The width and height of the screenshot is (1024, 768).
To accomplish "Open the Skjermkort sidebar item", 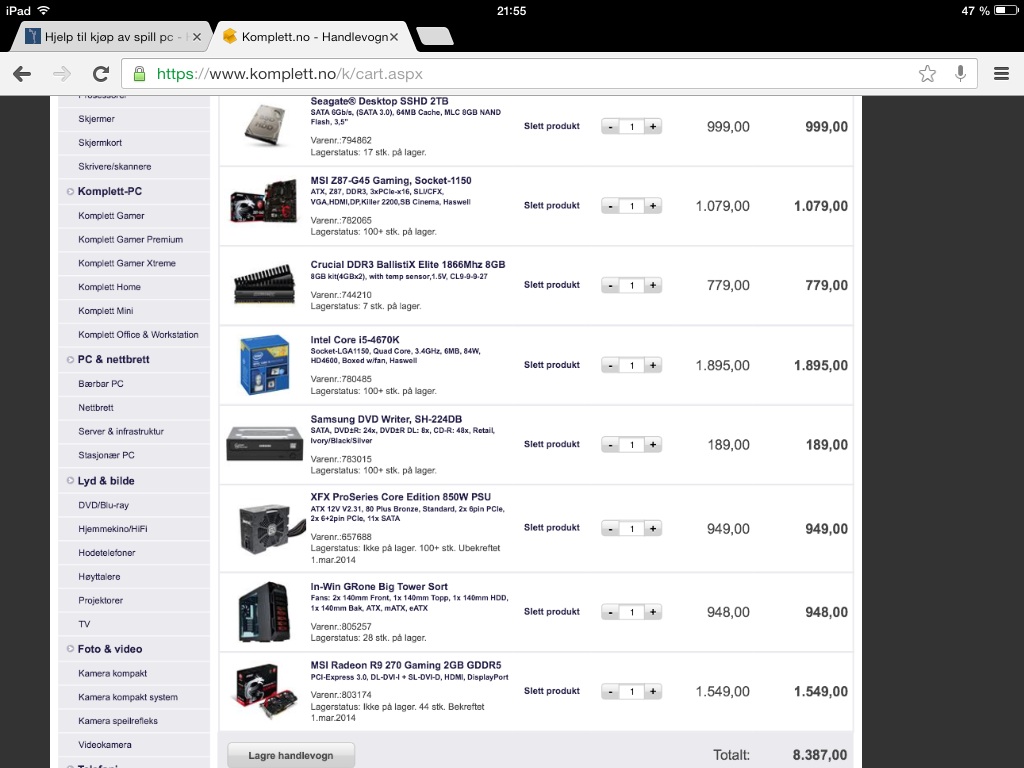I will pos(100,142).
